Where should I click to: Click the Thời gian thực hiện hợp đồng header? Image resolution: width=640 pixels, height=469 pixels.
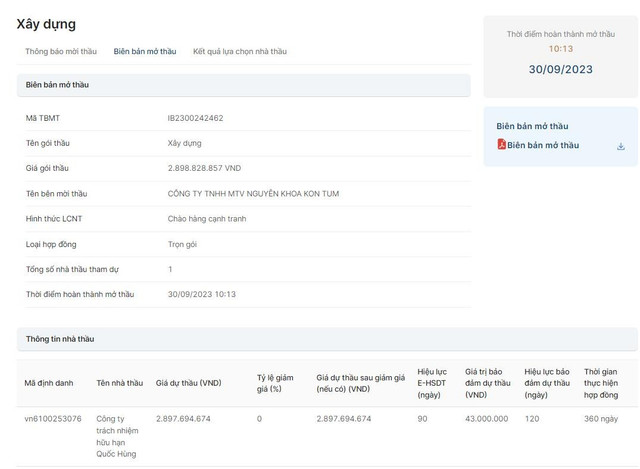pyautogui.click(x=601, y=383)
